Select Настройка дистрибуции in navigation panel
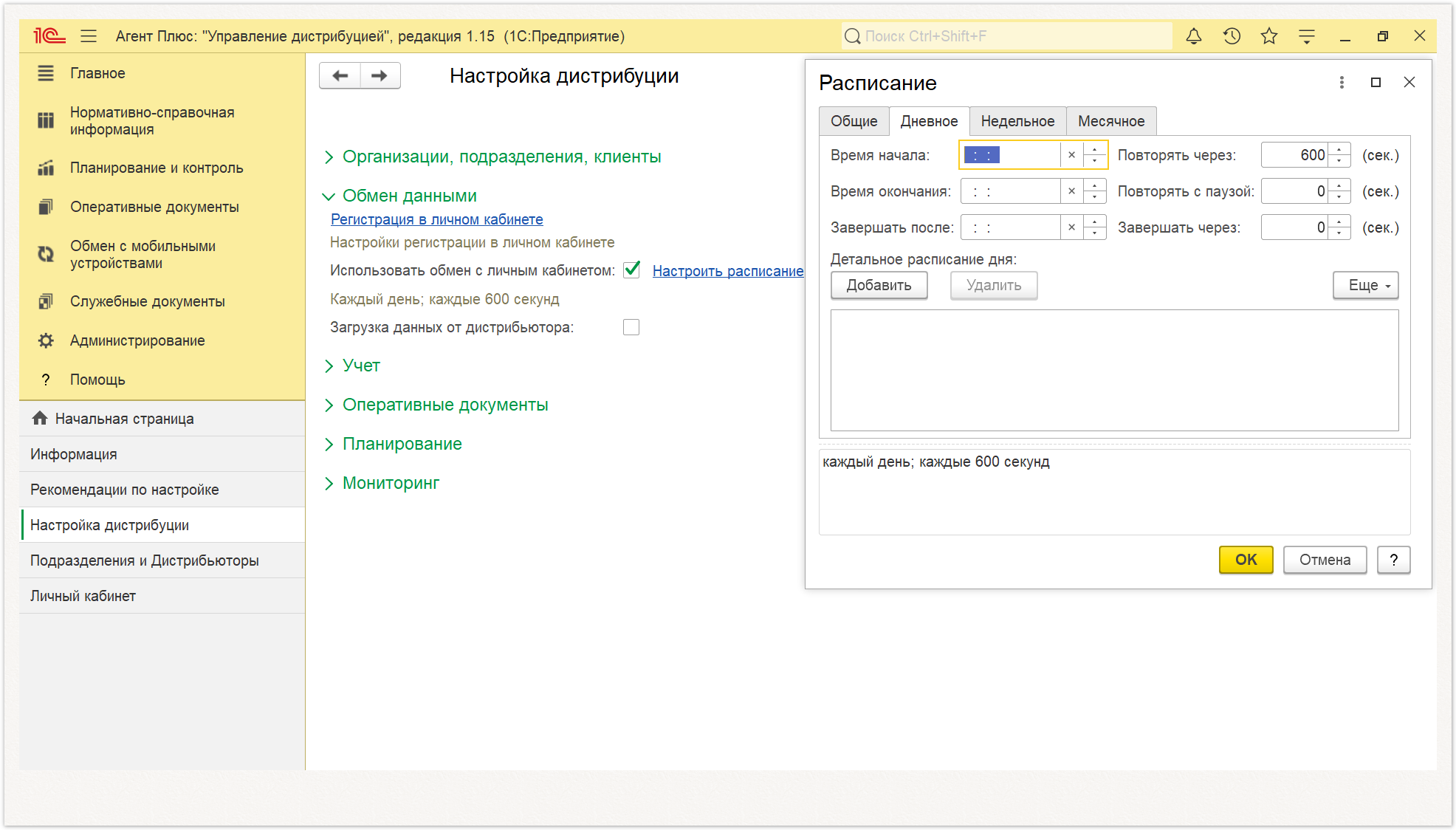The width and height of the screenshot is (1456, 830). pyautogui.click(x=162, y=525)
